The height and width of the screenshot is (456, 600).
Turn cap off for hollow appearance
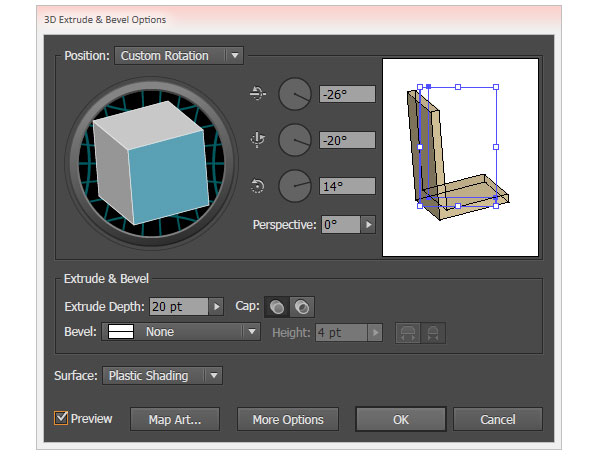301,307
